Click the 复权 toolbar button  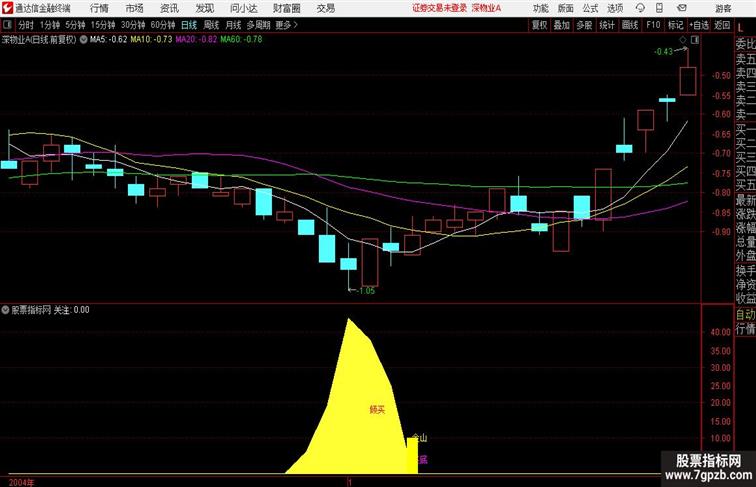540,25
